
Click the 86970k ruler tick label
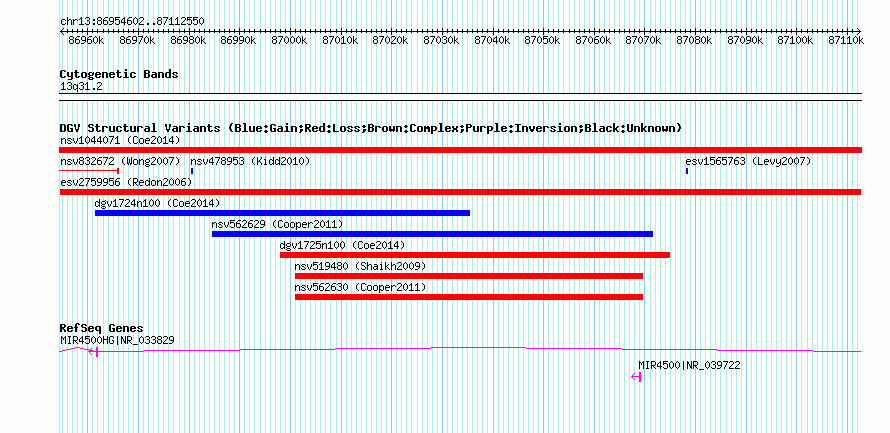pyautogui.click(x=137, y=40)
